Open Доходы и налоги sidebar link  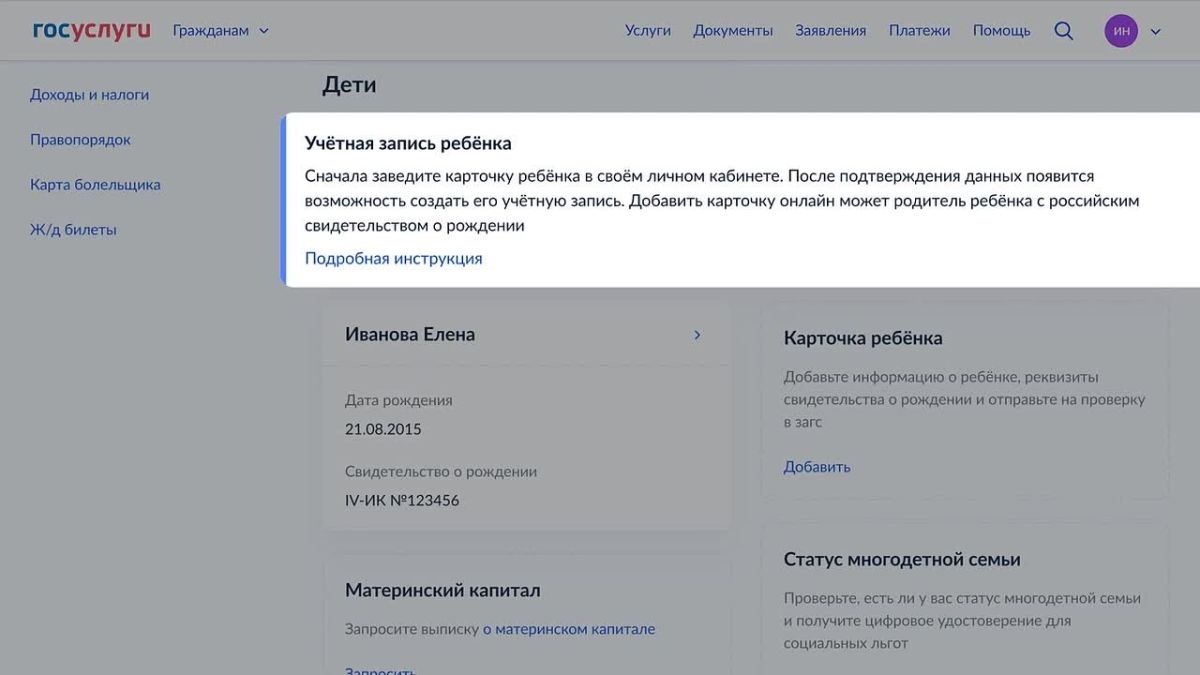(89, 95)
